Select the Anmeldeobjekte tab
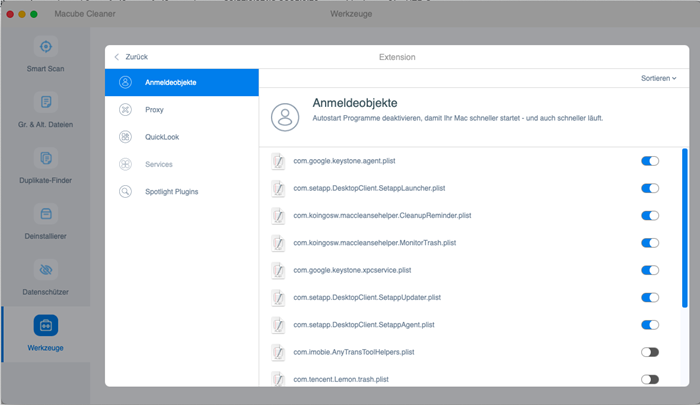700x405 pixels. coord(182,82)
